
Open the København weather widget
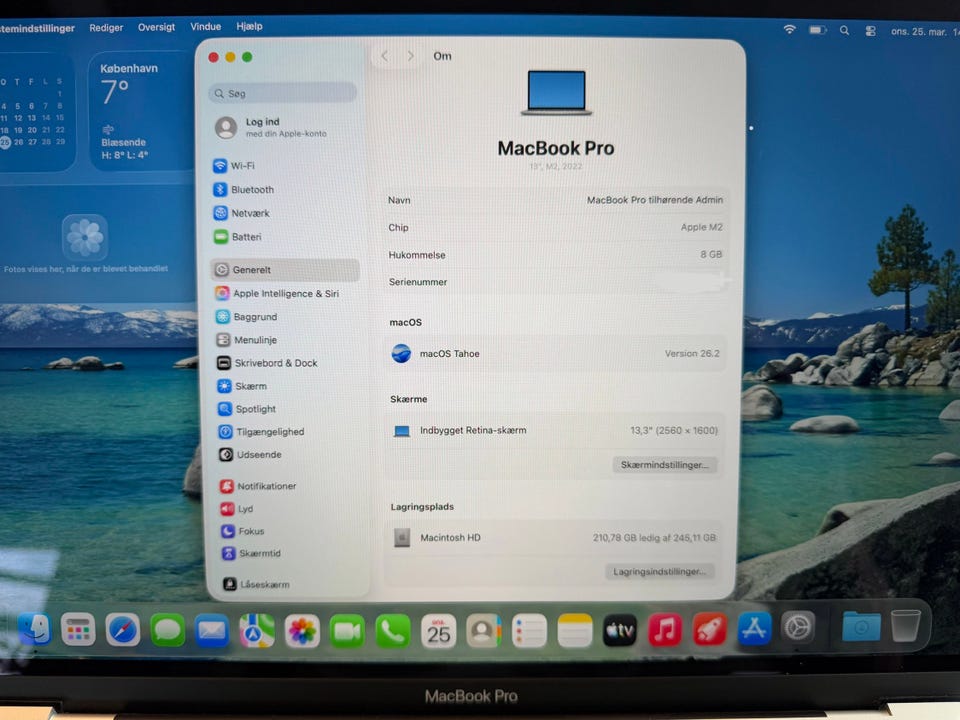141,111
